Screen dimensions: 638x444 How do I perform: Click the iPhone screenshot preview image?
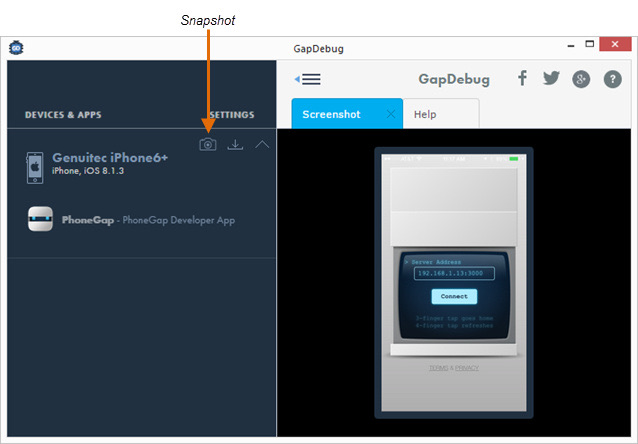454,282
